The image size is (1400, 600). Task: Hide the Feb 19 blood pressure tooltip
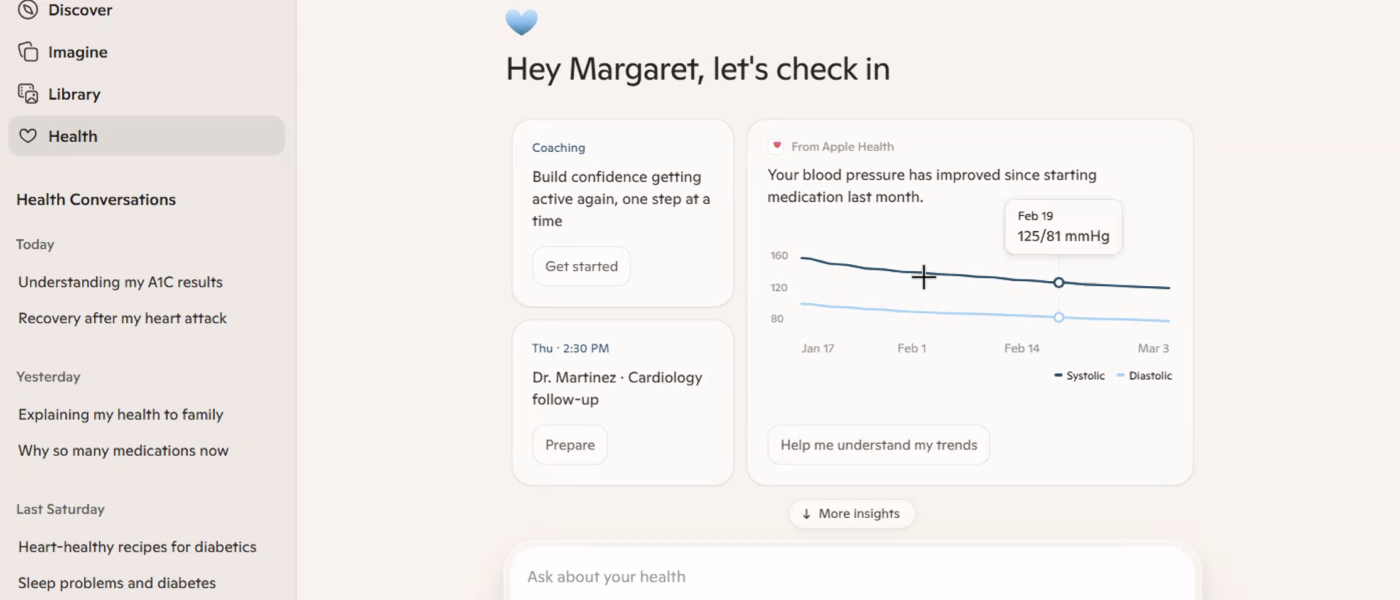(1063, 226)
